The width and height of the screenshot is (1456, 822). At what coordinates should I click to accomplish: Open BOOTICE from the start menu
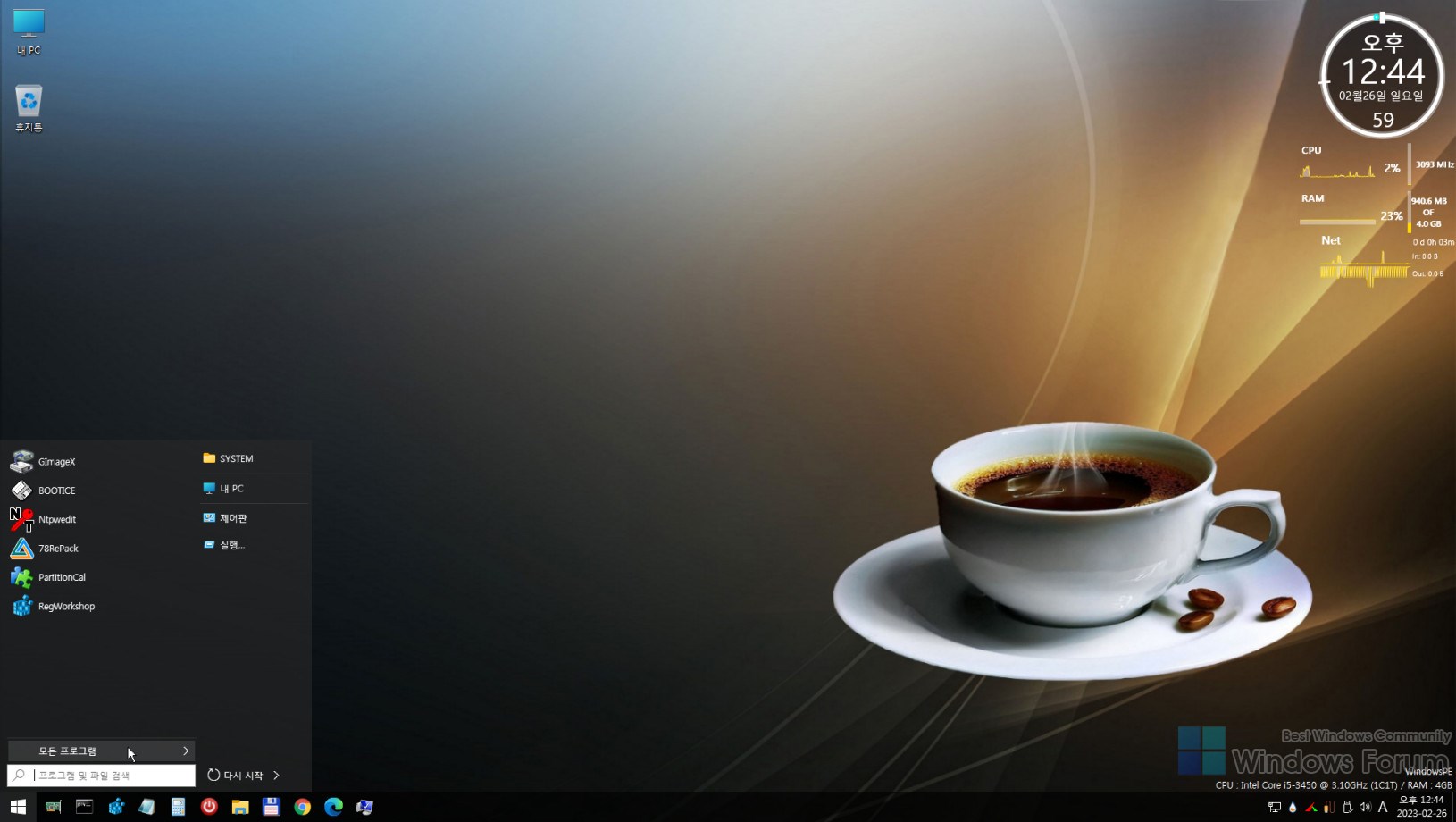click(101, 491)
